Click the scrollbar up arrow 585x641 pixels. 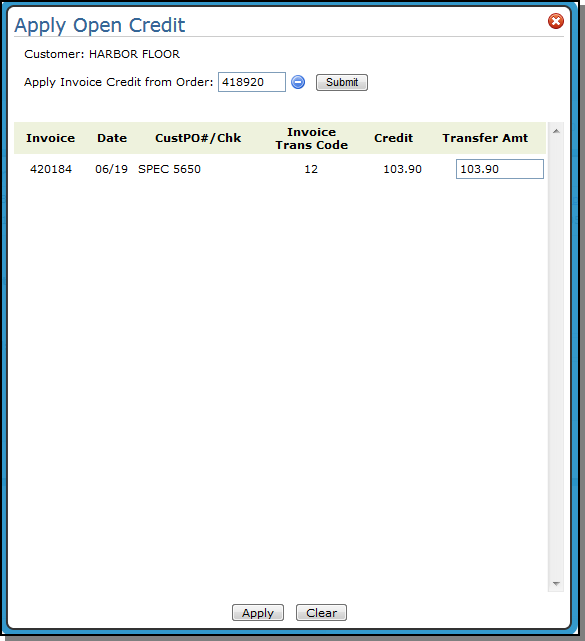click(x=556, y=131)
